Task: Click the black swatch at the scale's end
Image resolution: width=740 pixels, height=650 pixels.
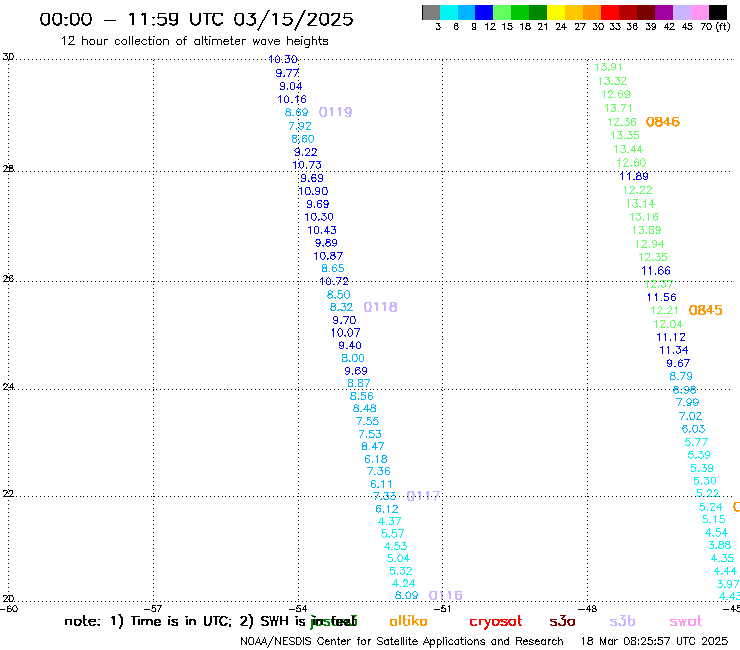Action: [x=718, y=12]
